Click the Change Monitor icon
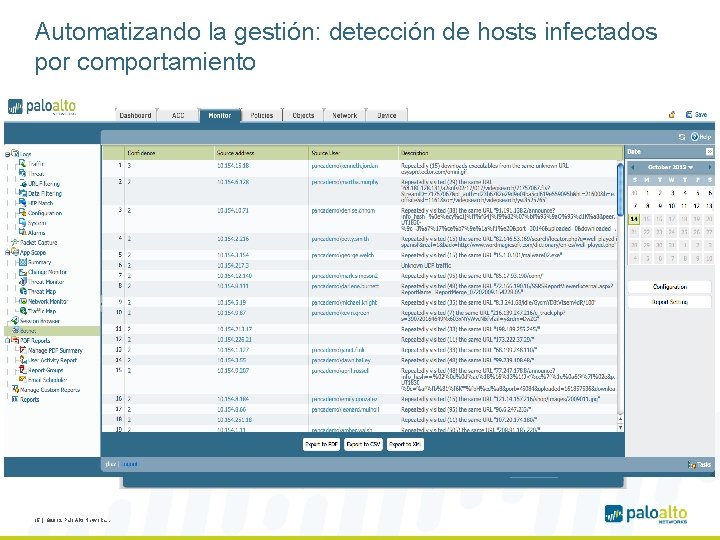 pyautogui.click(x=23, y=272)
